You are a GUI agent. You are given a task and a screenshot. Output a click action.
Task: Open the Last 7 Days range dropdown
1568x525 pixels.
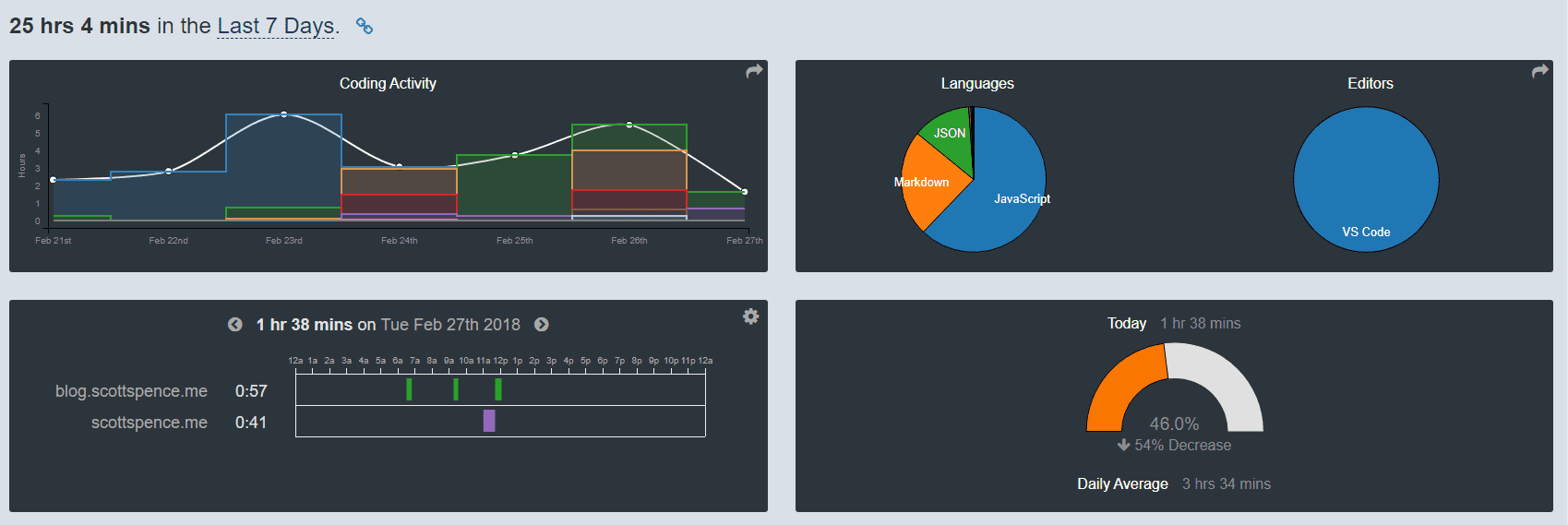tap(275, 27)
